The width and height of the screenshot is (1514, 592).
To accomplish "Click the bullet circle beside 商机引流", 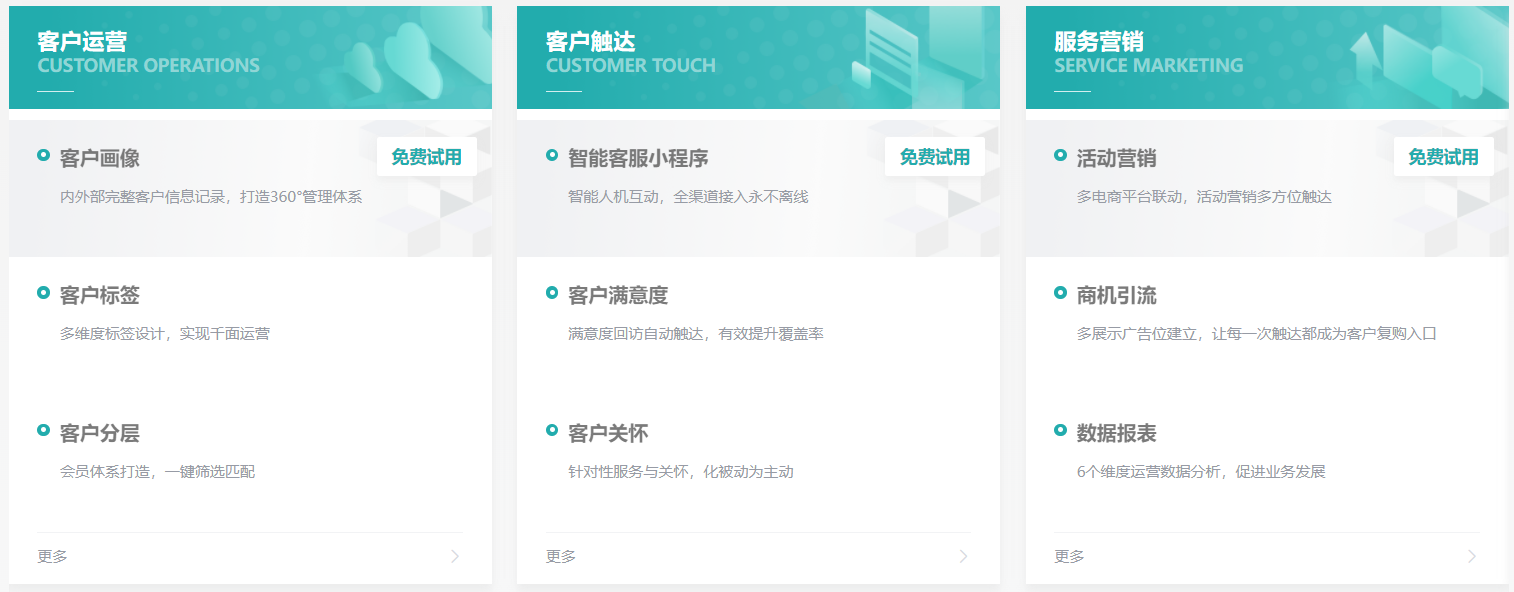I will click(x=1060, y=292).
